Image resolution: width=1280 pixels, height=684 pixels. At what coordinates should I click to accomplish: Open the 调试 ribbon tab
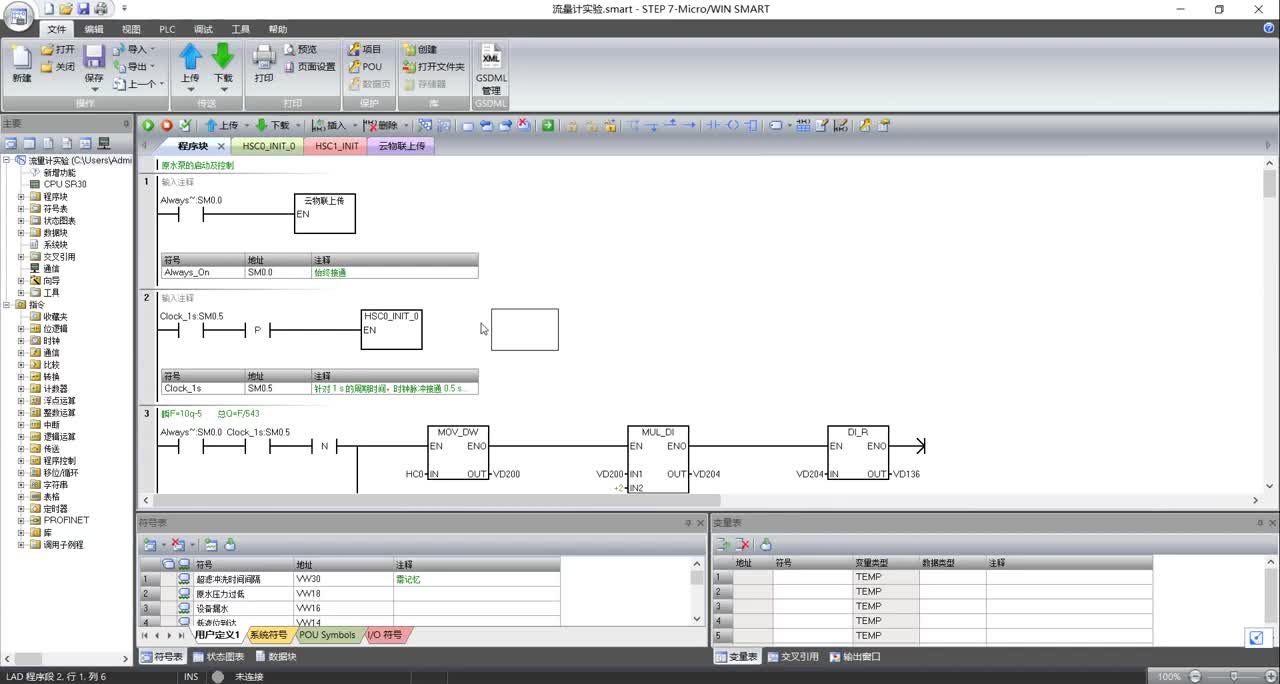[203, 29]
